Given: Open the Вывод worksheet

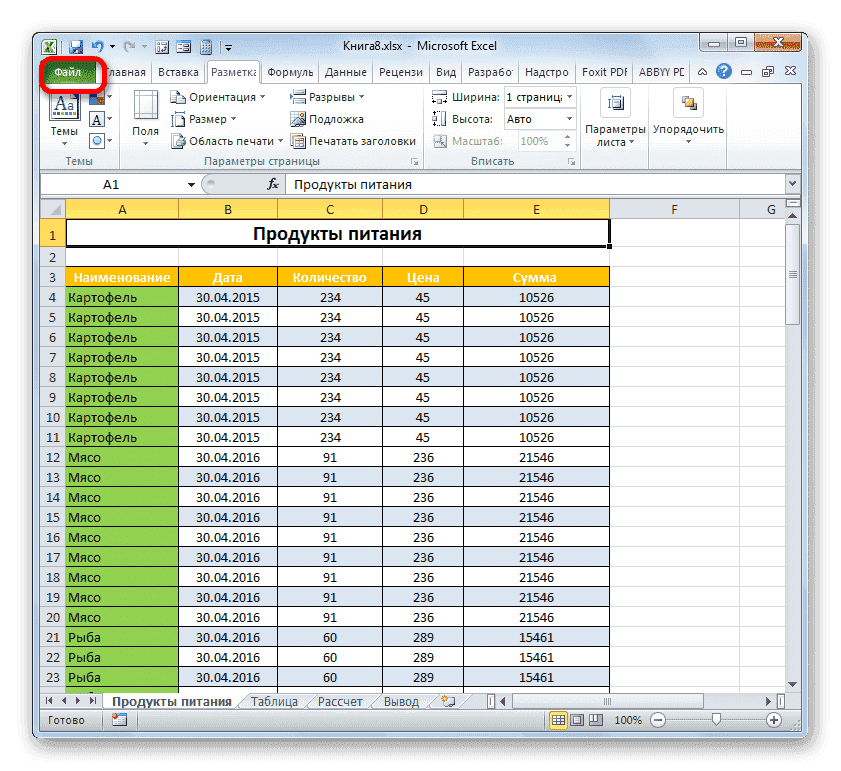Looking at the screenshot, I should pyautogui.click(x=400, y=701).
